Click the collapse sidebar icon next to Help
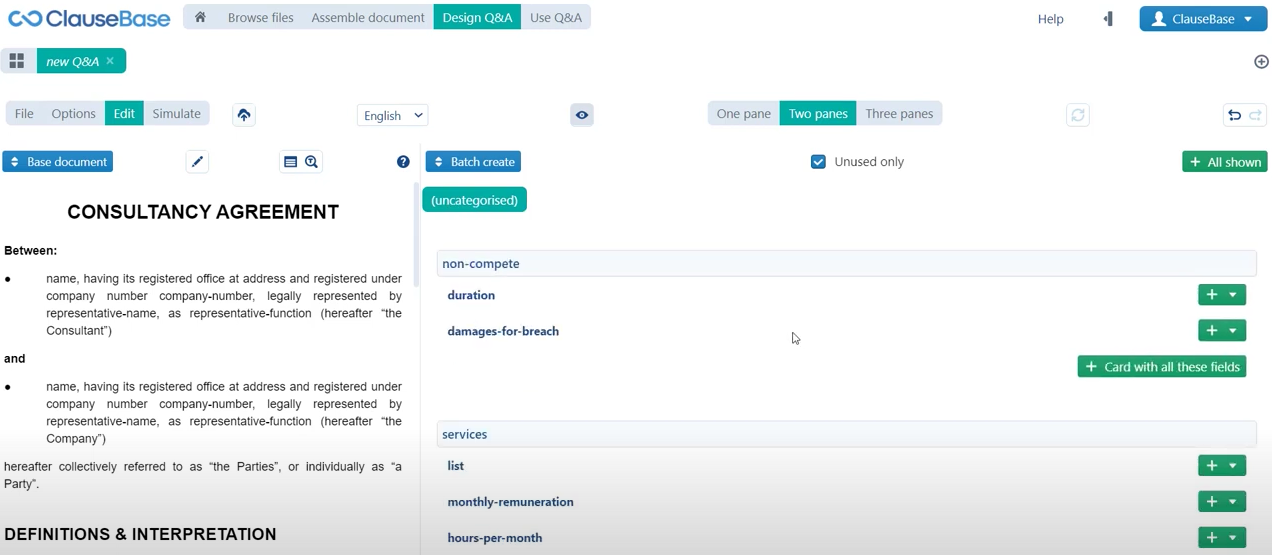This screenshot has width=1272, height=555. tap(1108, 19)
